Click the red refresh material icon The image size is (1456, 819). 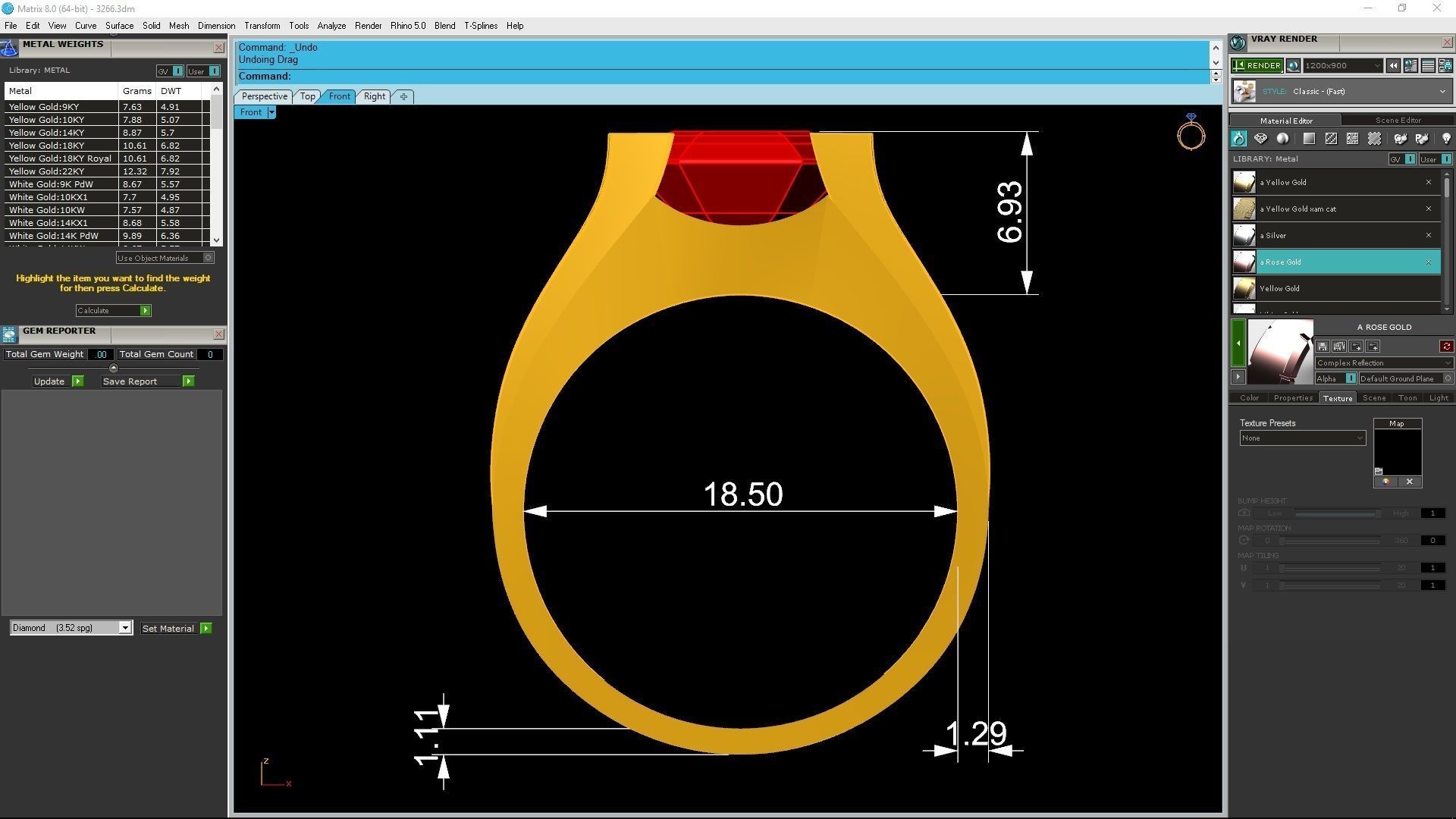[x=1446, y=347]
